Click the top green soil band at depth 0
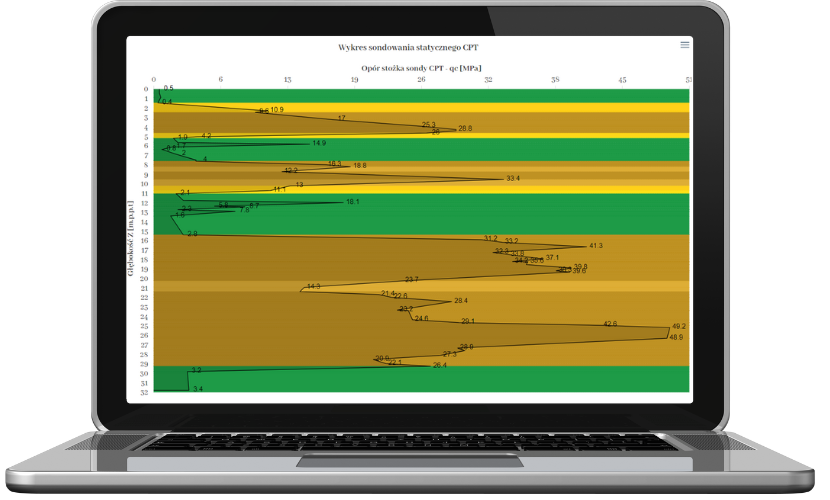The image size is (830, 500). click(420, 95)
